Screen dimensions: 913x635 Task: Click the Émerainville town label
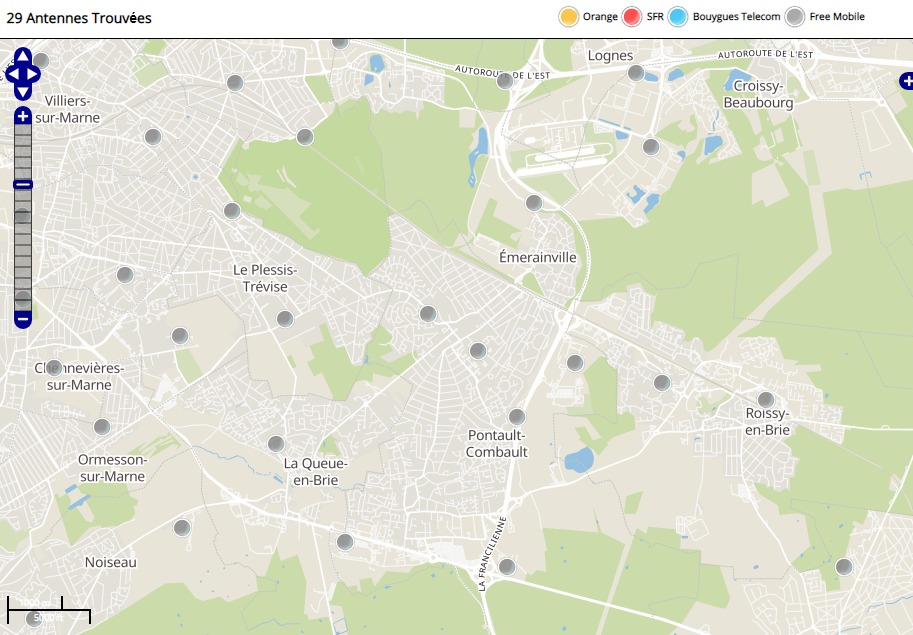click(x=538, y=257)
